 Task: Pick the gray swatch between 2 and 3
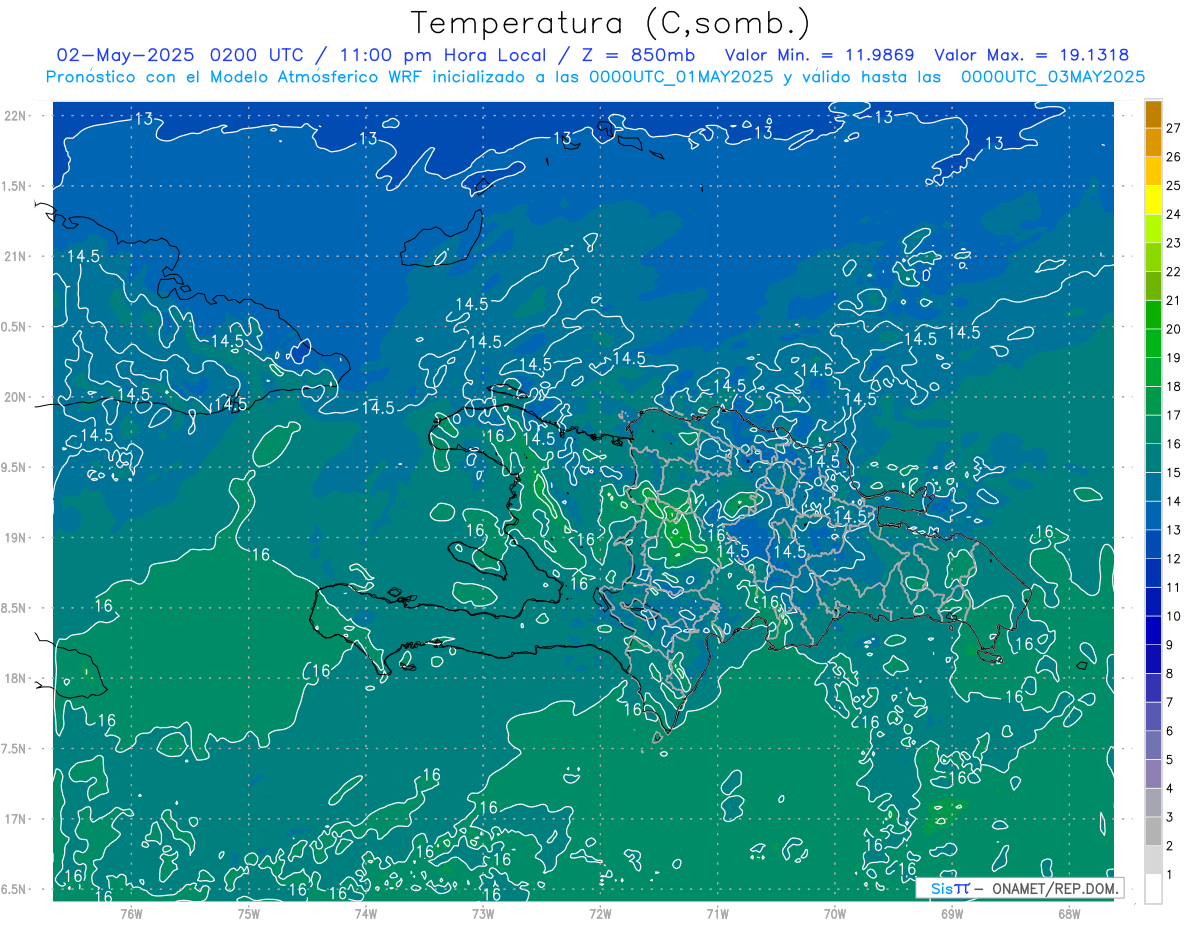click(x=1153, y=831)
